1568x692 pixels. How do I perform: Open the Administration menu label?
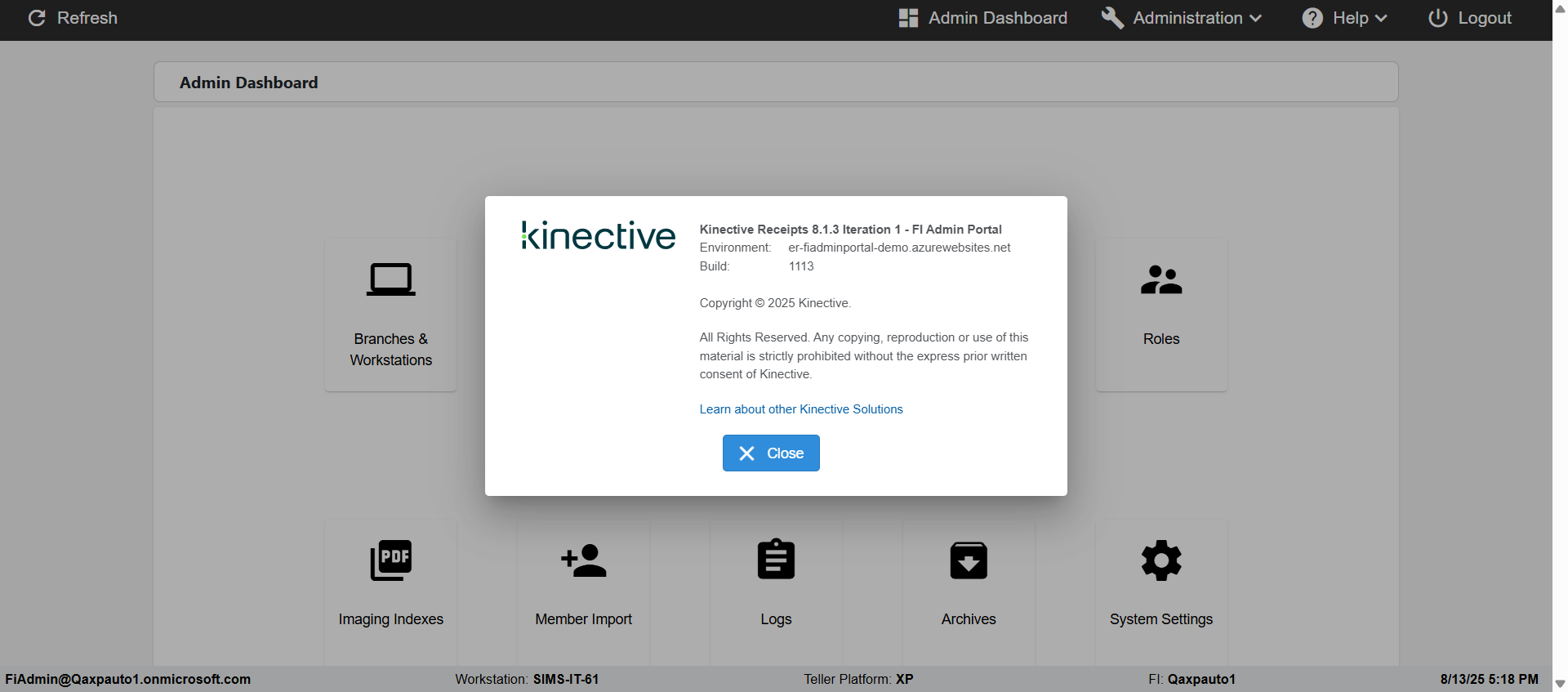(x=1187, y=18)
